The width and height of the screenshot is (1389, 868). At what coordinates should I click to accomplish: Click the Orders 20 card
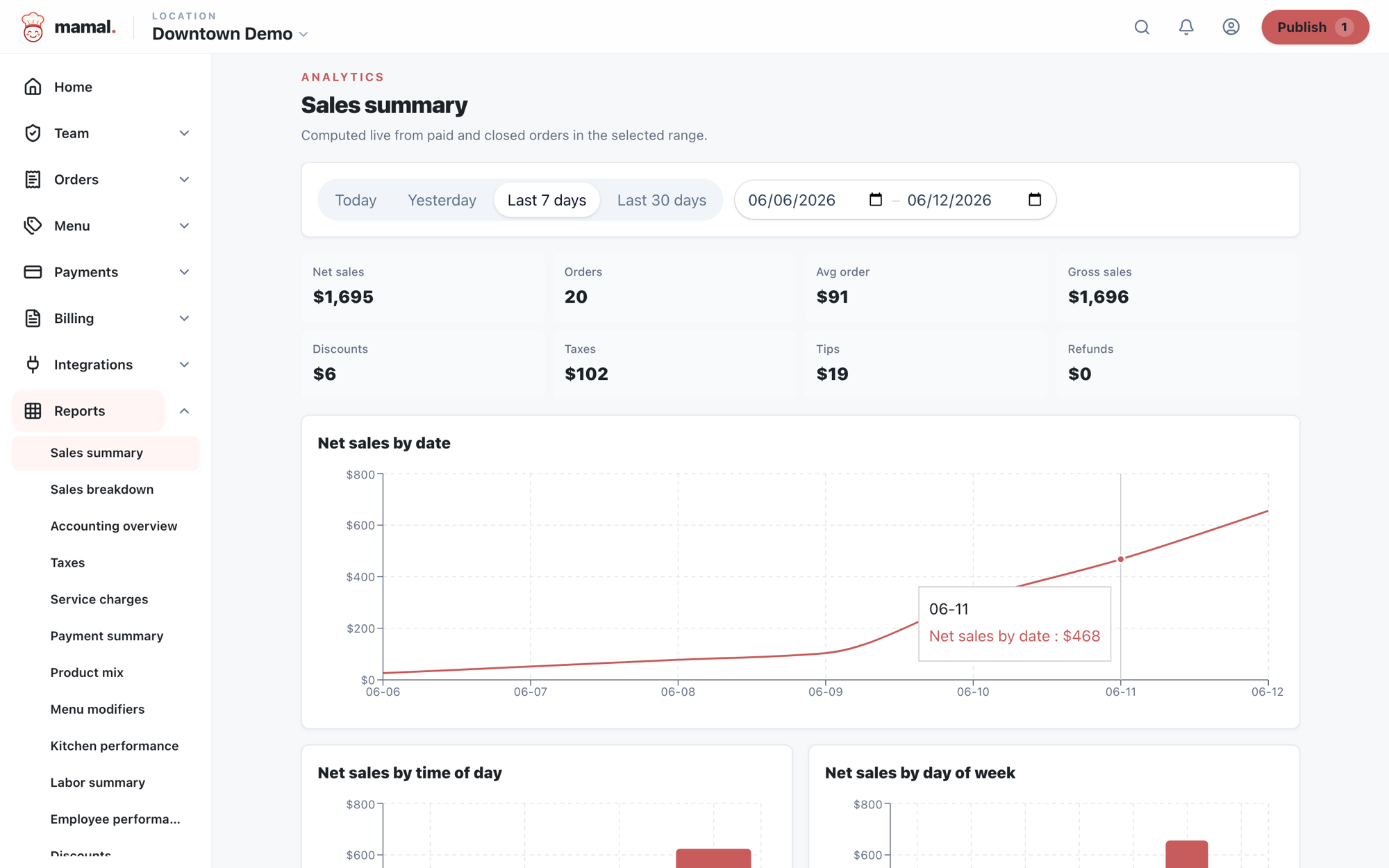[x=674, y=287]
